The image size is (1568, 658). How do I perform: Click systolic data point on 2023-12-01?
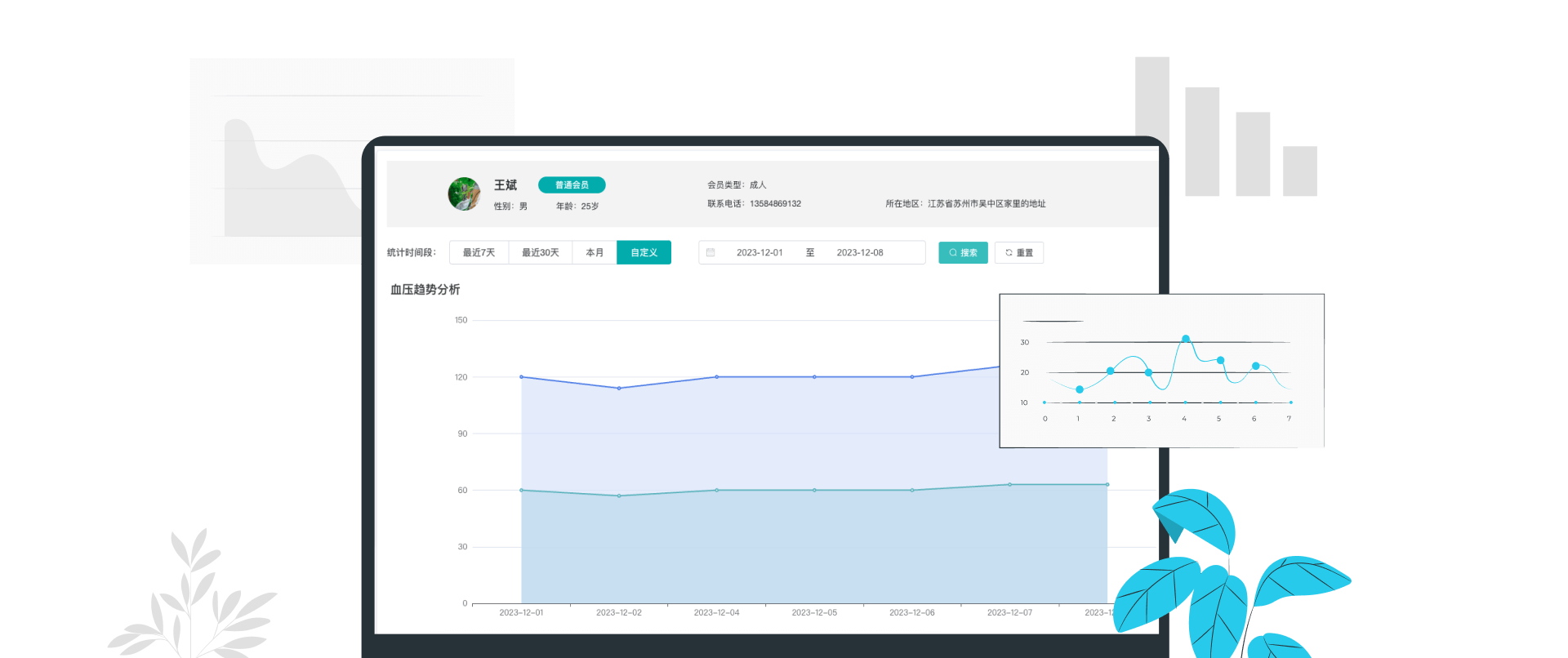(x=522, y=377)
